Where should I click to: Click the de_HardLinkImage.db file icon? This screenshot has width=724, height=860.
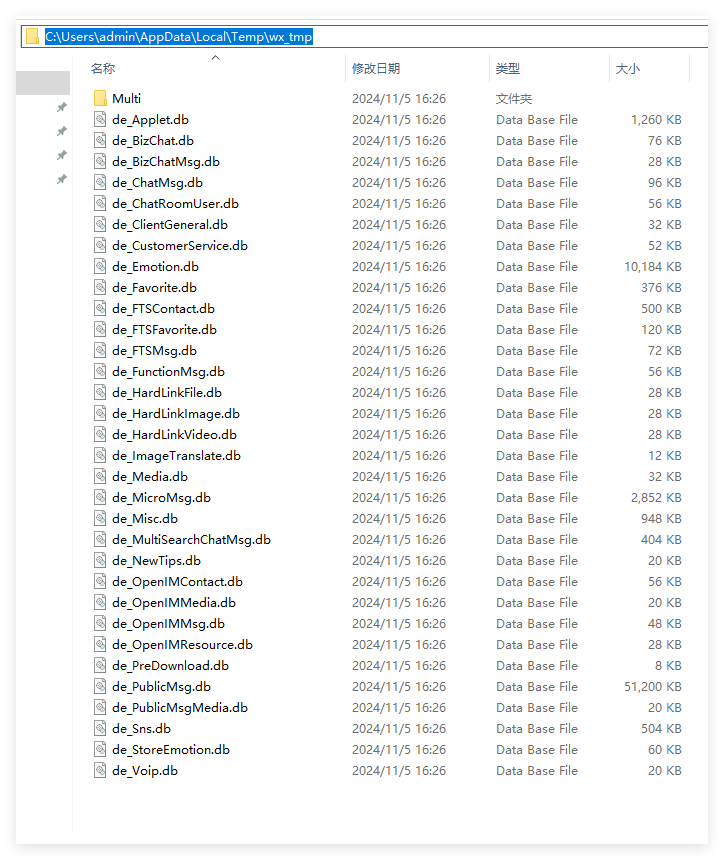[x=100, y=414]
